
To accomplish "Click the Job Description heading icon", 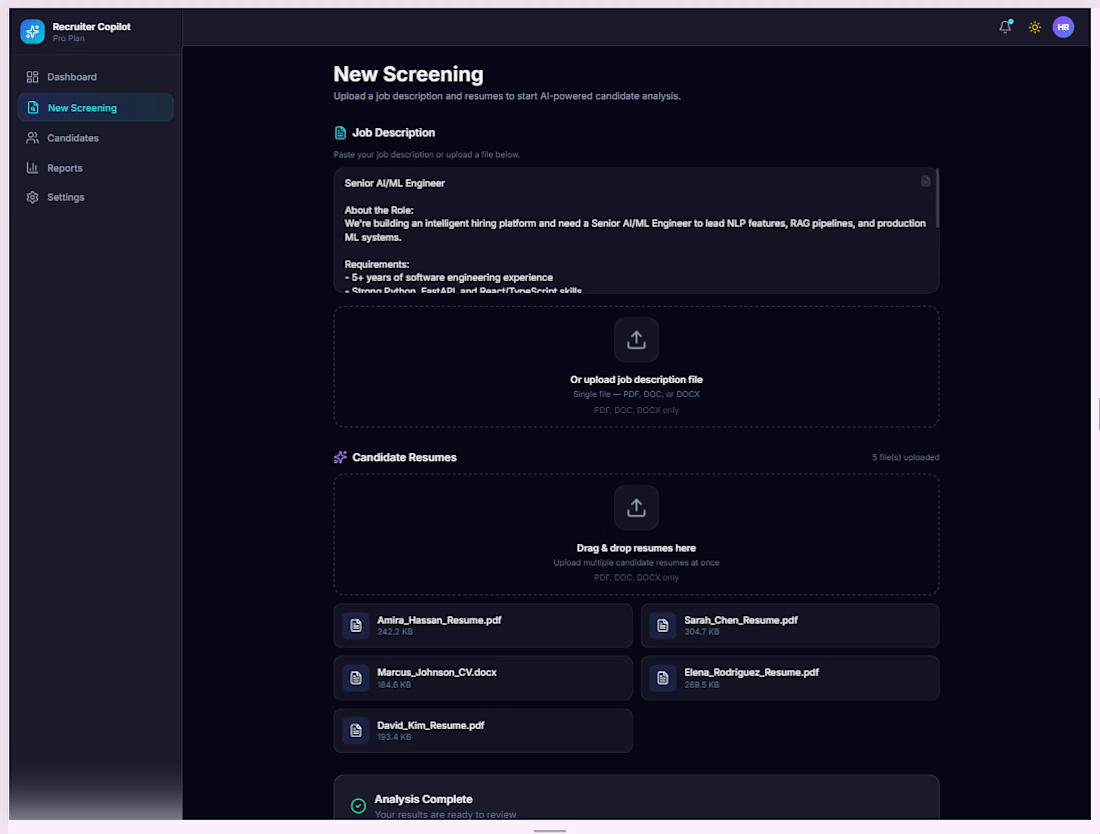I will coord(340,133).
